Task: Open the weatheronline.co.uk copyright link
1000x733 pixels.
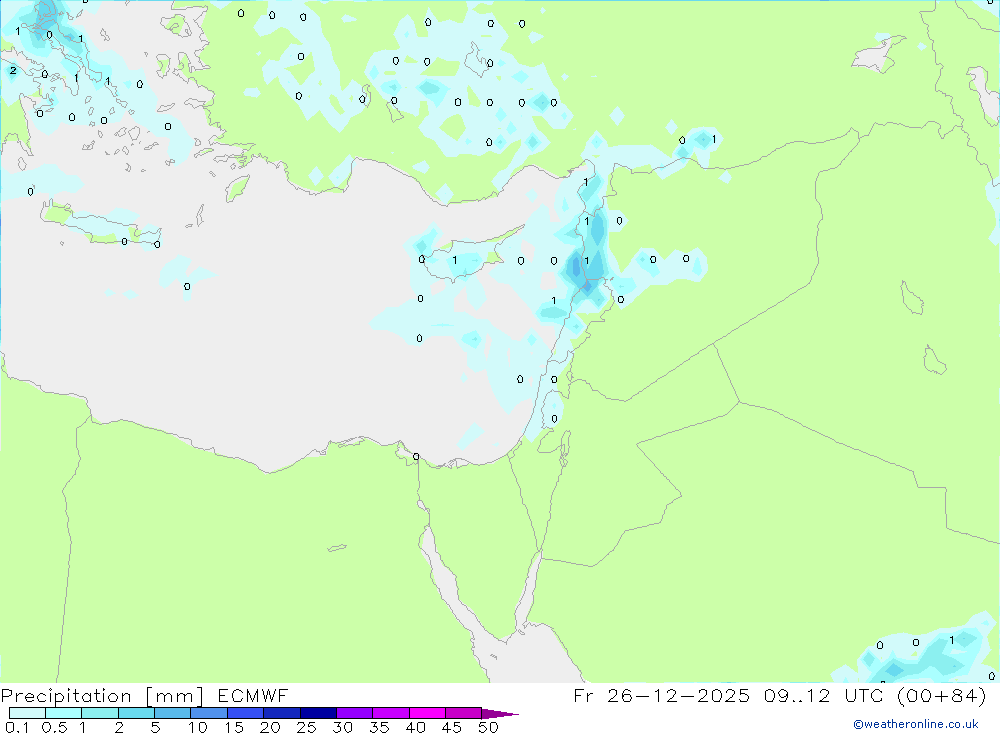Action: (916, 724)
